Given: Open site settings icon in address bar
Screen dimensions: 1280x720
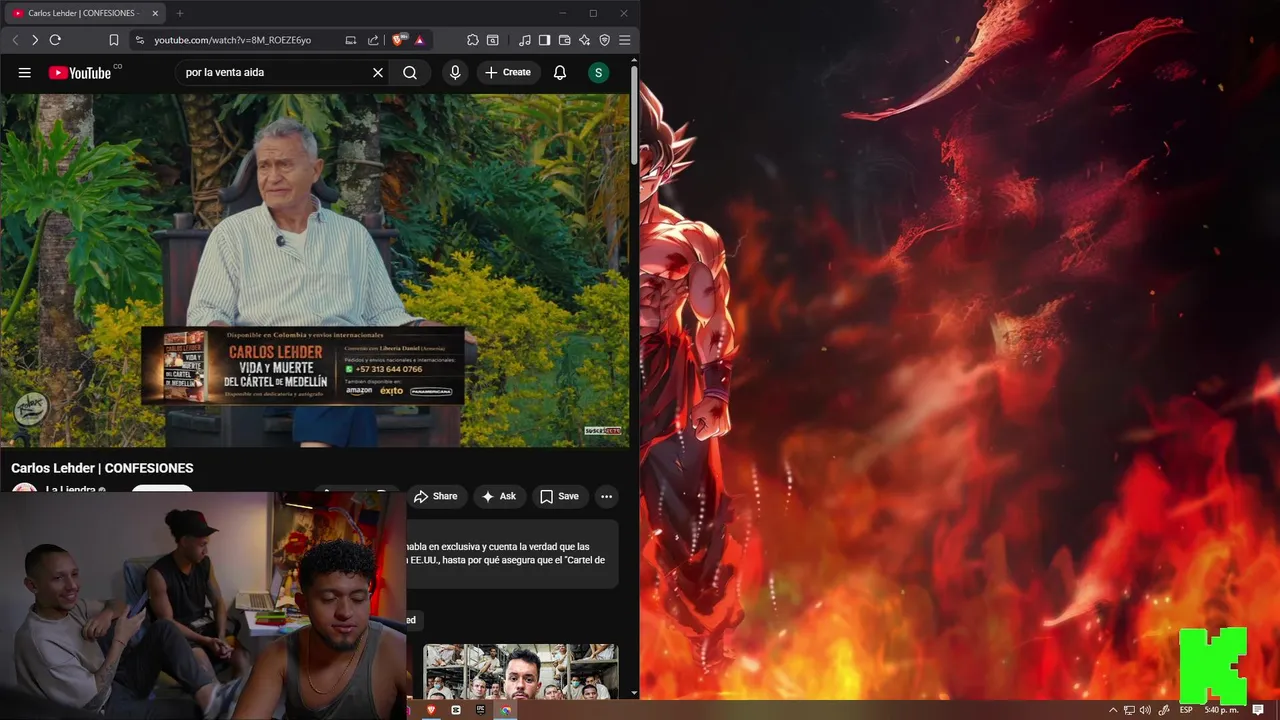Looking at the screenshot, I should 140,40.
